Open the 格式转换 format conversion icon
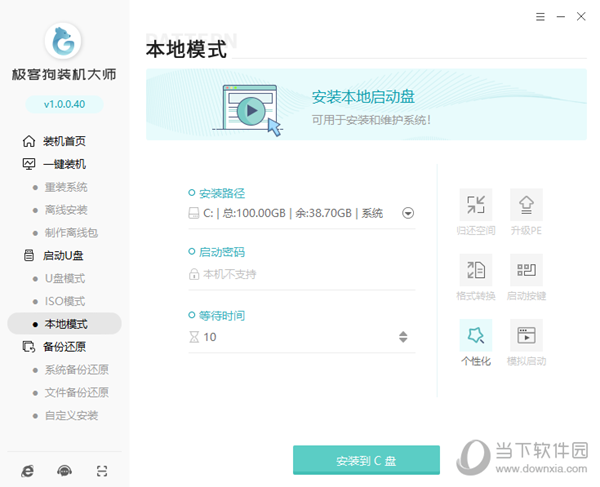This screenshot has width=600, height=487. 476,270
